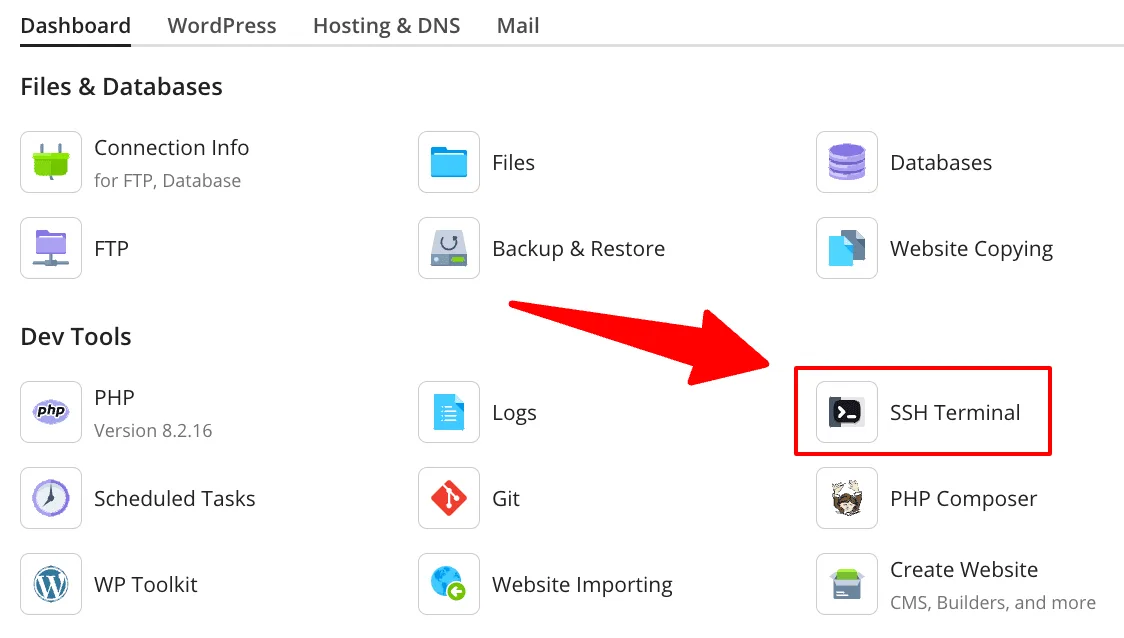Viewport: 1124px width, 638px height.
Task: Click the Scheduled Tasks clock icon
Action: 51,498
